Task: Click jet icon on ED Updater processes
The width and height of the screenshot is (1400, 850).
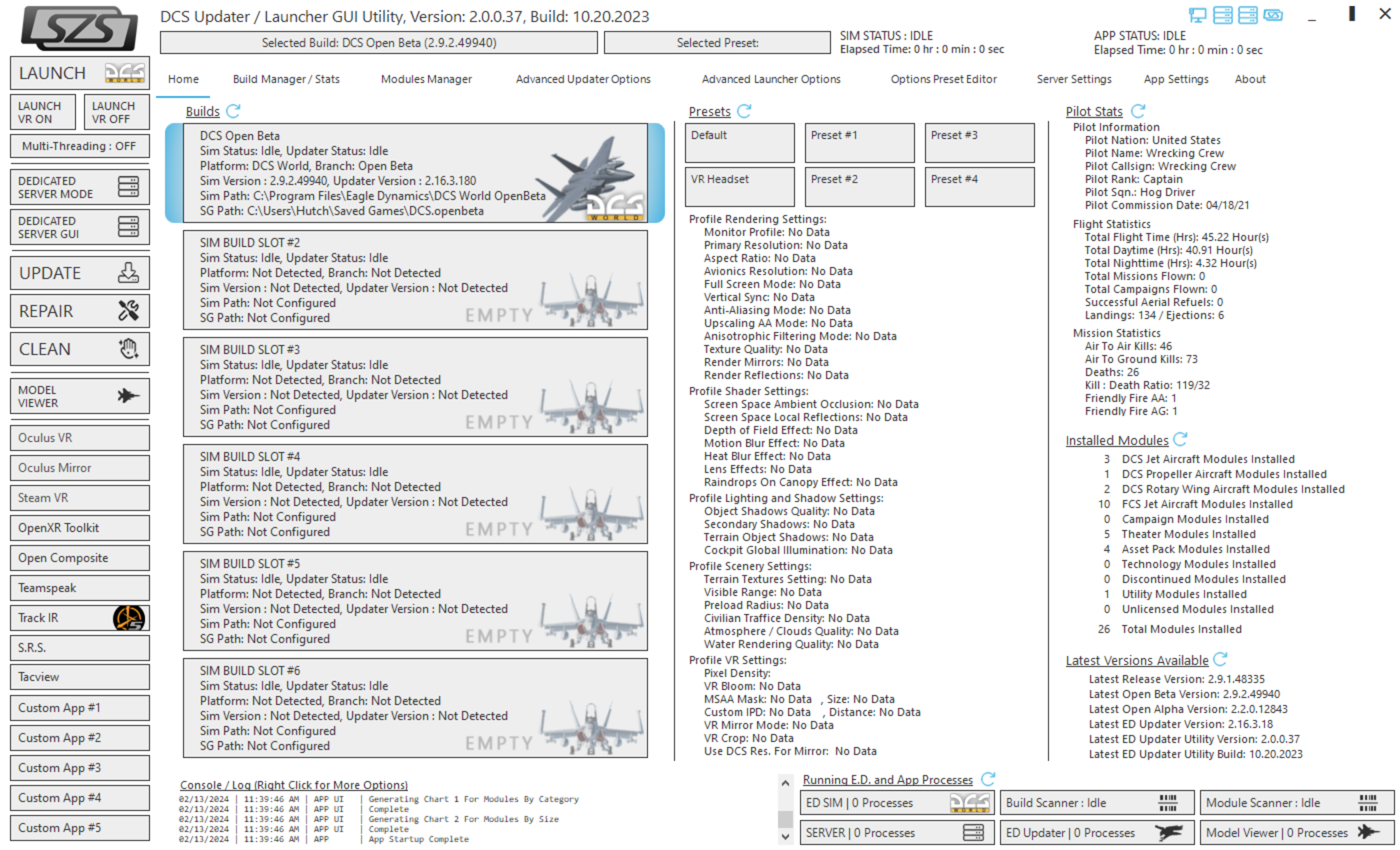Action: [1169, 832]
